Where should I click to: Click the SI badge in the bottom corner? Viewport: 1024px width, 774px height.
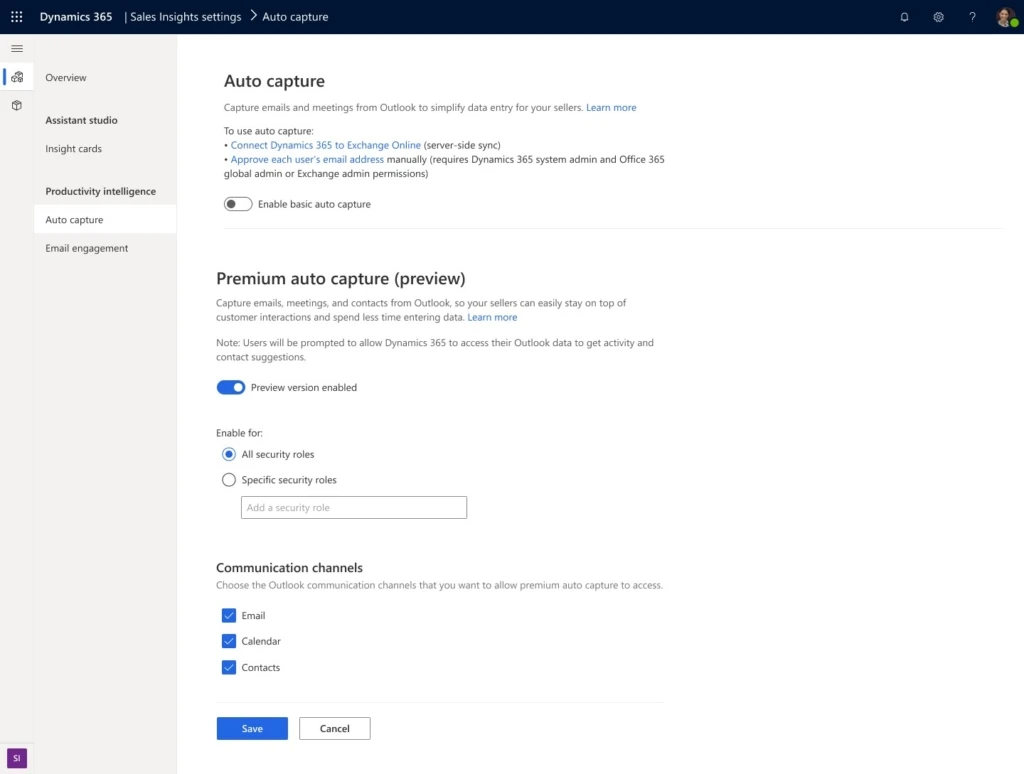15,757
